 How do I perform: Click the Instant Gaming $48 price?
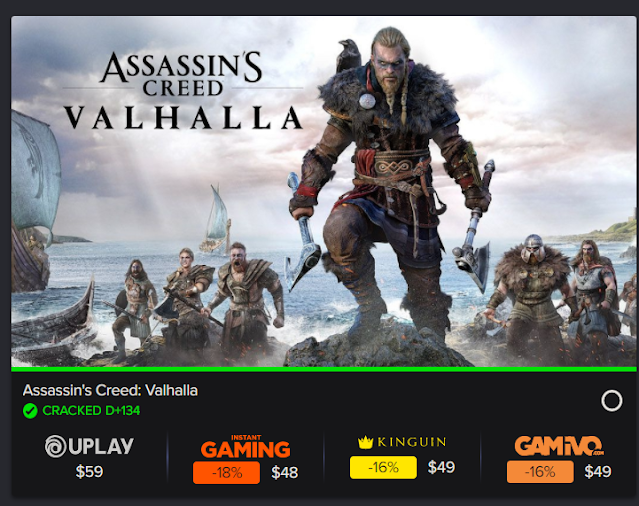click(284, 473)
